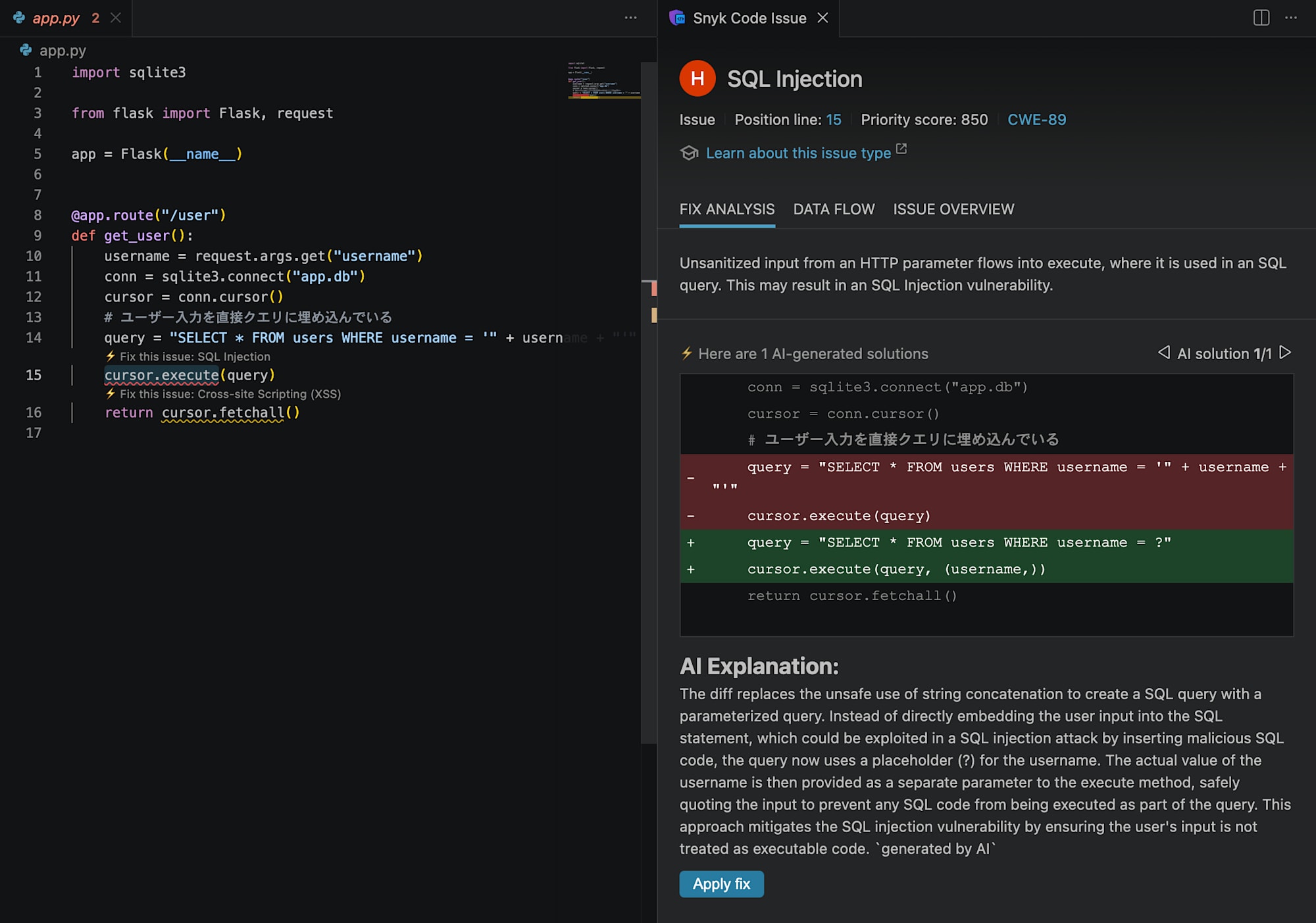Screen dimensions: 1316x923
Task: Go to next AI solution
Action: 1285,353
